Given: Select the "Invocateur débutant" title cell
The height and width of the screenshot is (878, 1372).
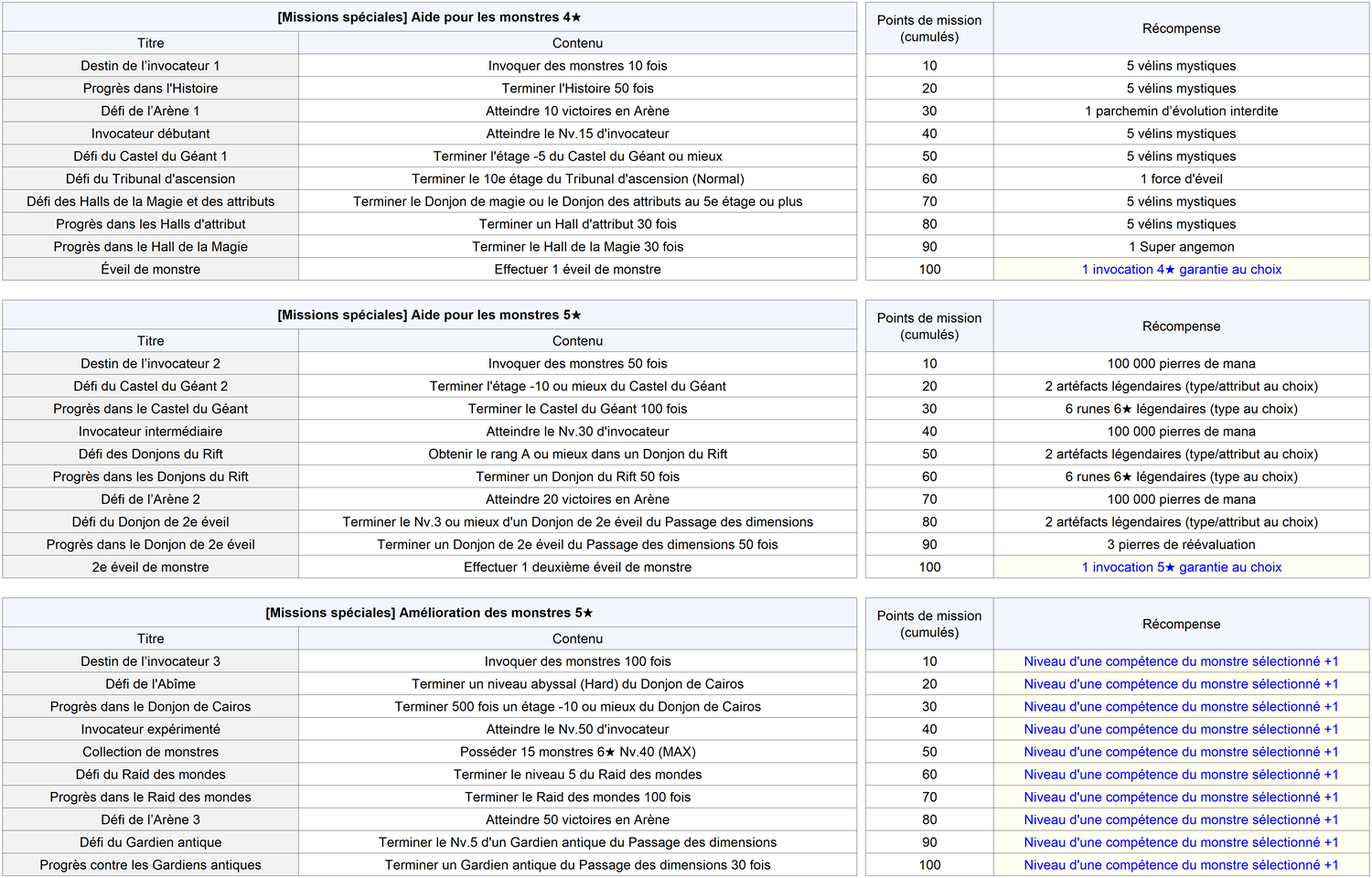Looking at the screenshot, I should [x=150, y=134].
